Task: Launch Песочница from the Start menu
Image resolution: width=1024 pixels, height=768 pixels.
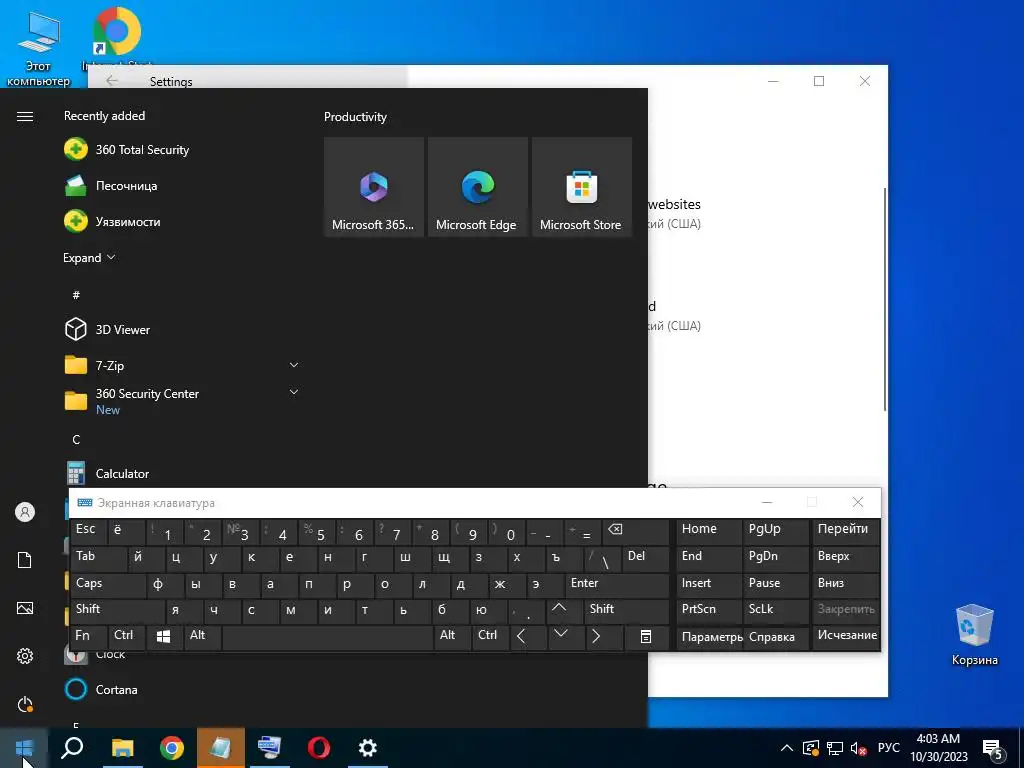Action: coord(183,185)
